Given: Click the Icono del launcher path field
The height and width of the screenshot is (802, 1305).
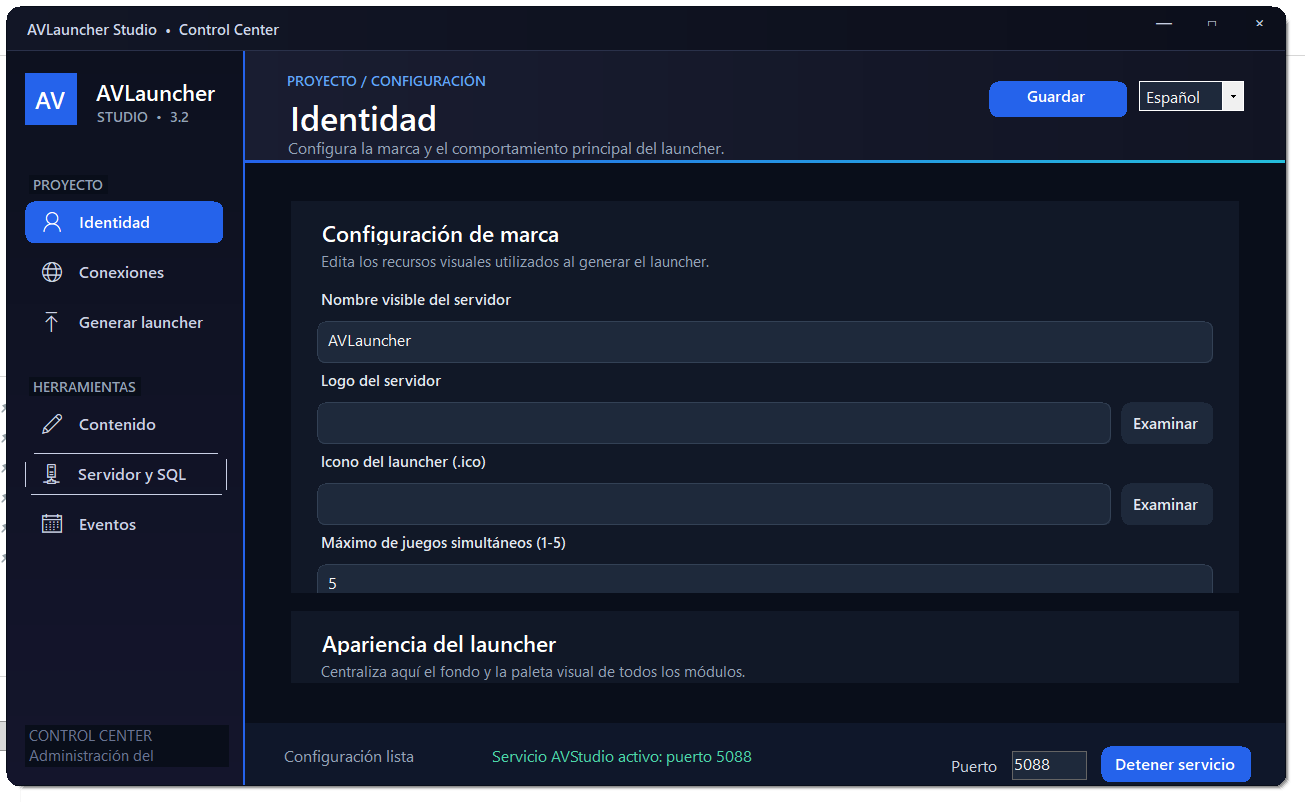Looking at the screenshot, I should tap(714, 504).
